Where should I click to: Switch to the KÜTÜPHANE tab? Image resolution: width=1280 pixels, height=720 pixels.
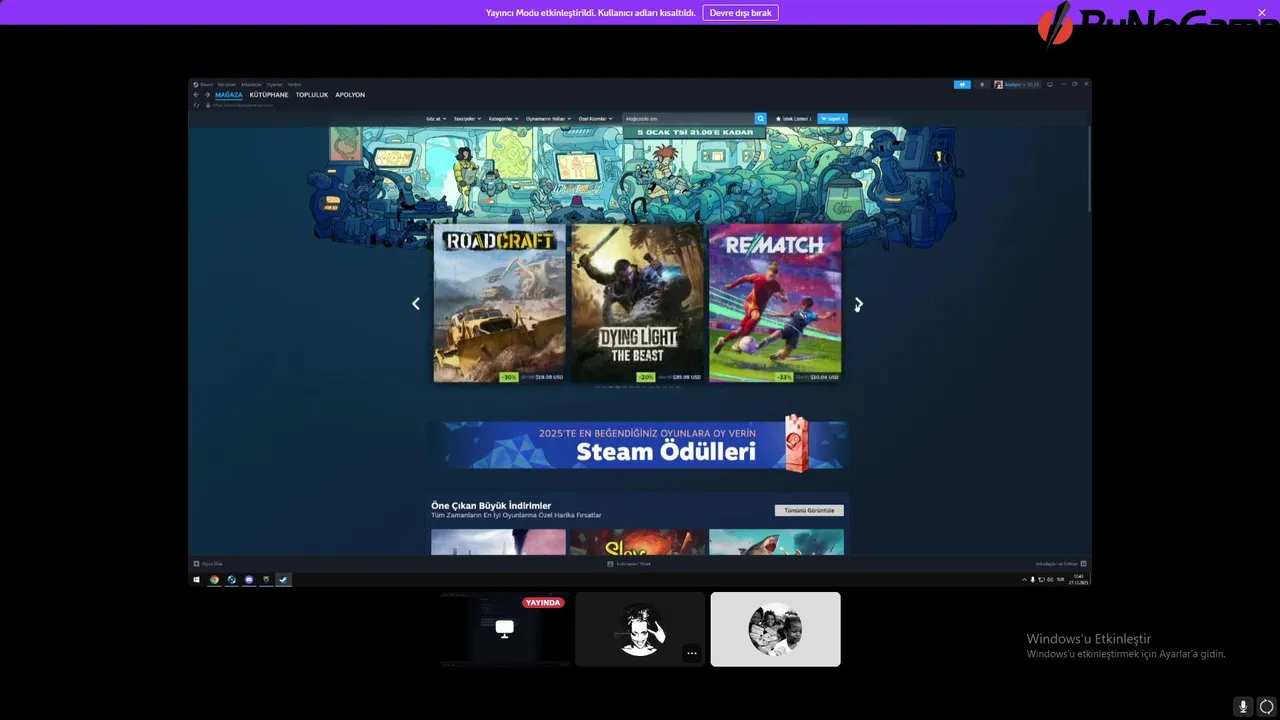click(269, 95)
